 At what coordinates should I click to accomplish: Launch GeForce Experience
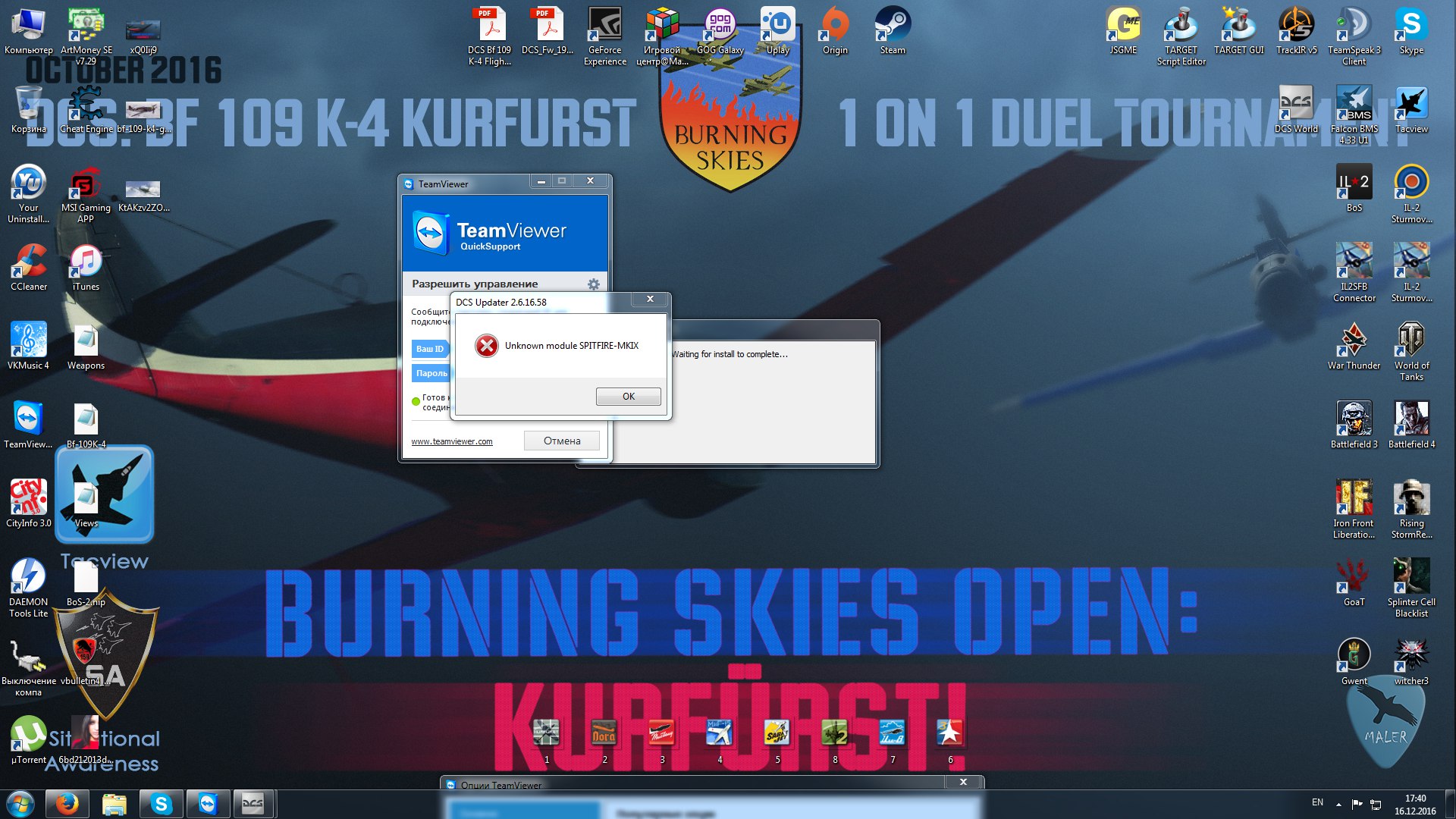(605, 36)
